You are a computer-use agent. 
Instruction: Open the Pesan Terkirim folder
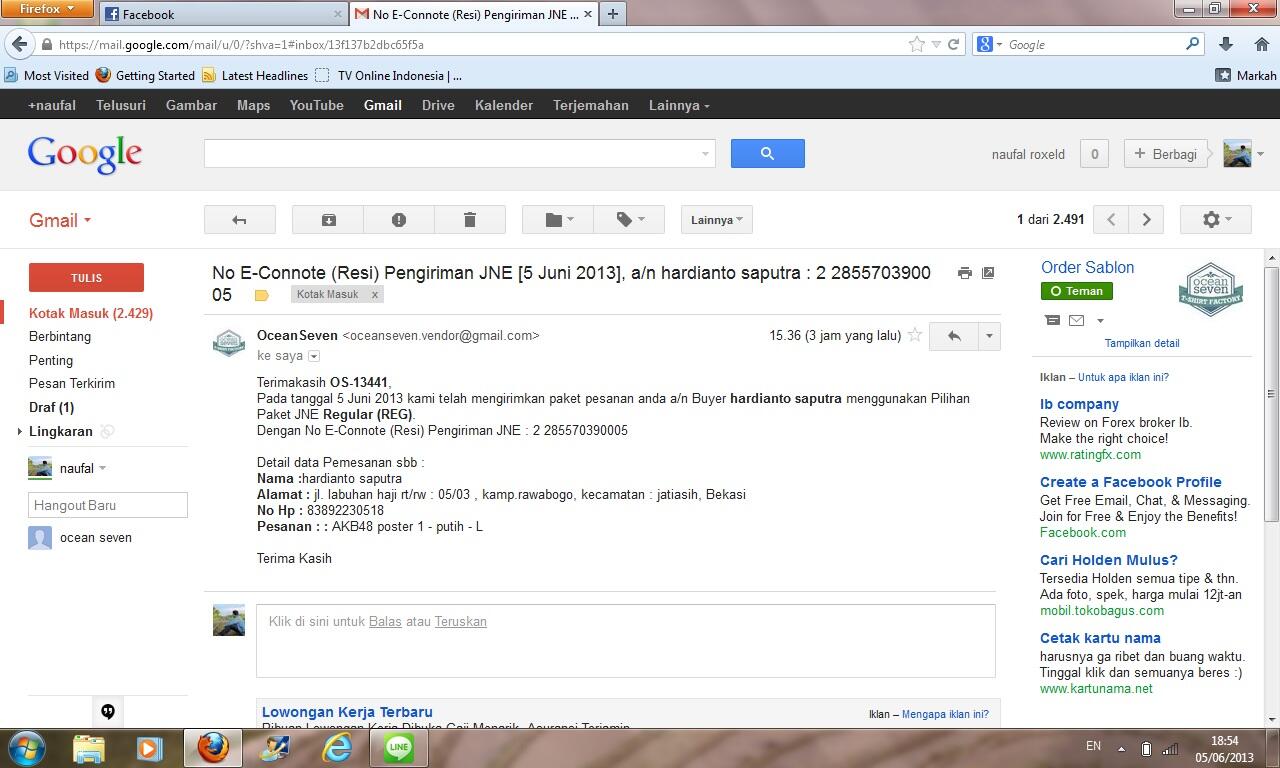tap(72, 384)
